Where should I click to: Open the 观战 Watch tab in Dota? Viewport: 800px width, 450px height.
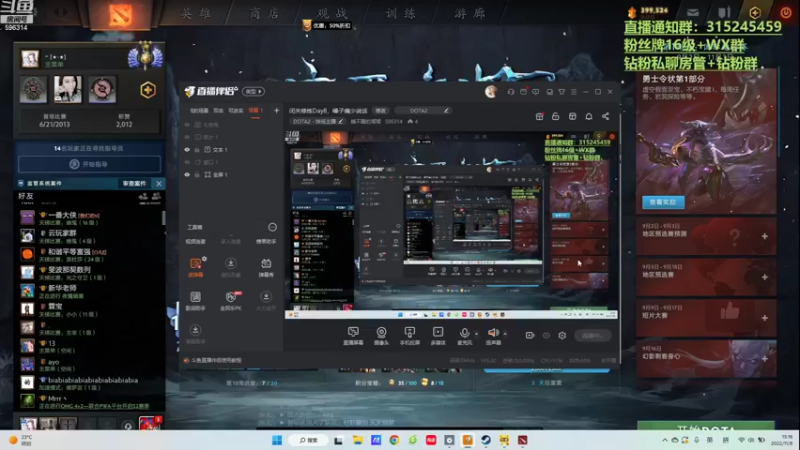pos(332,13)
